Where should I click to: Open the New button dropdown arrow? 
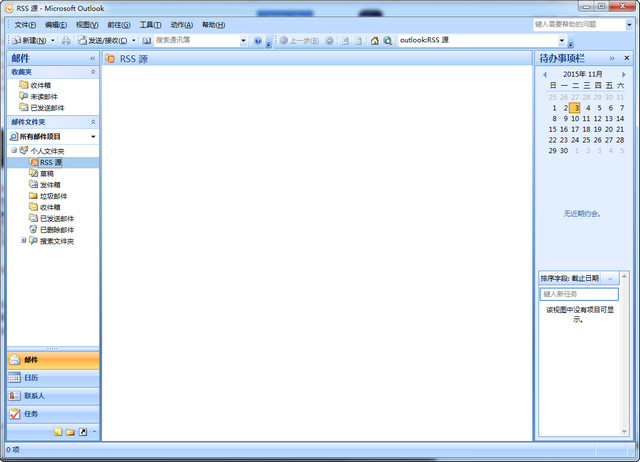[53, 40]
